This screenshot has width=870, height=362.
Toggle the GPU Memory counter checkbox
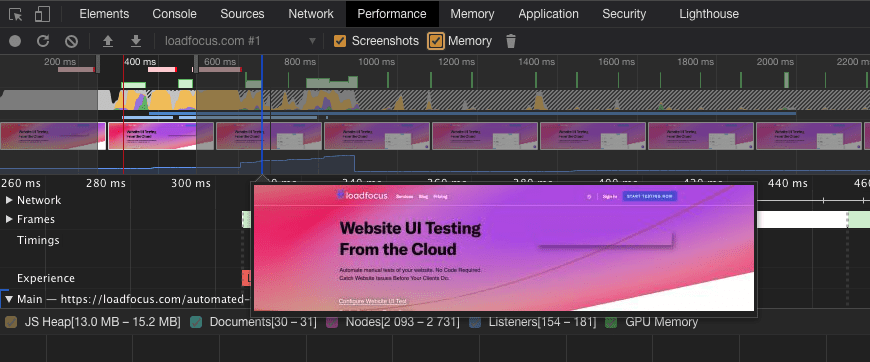coord(611,322)
